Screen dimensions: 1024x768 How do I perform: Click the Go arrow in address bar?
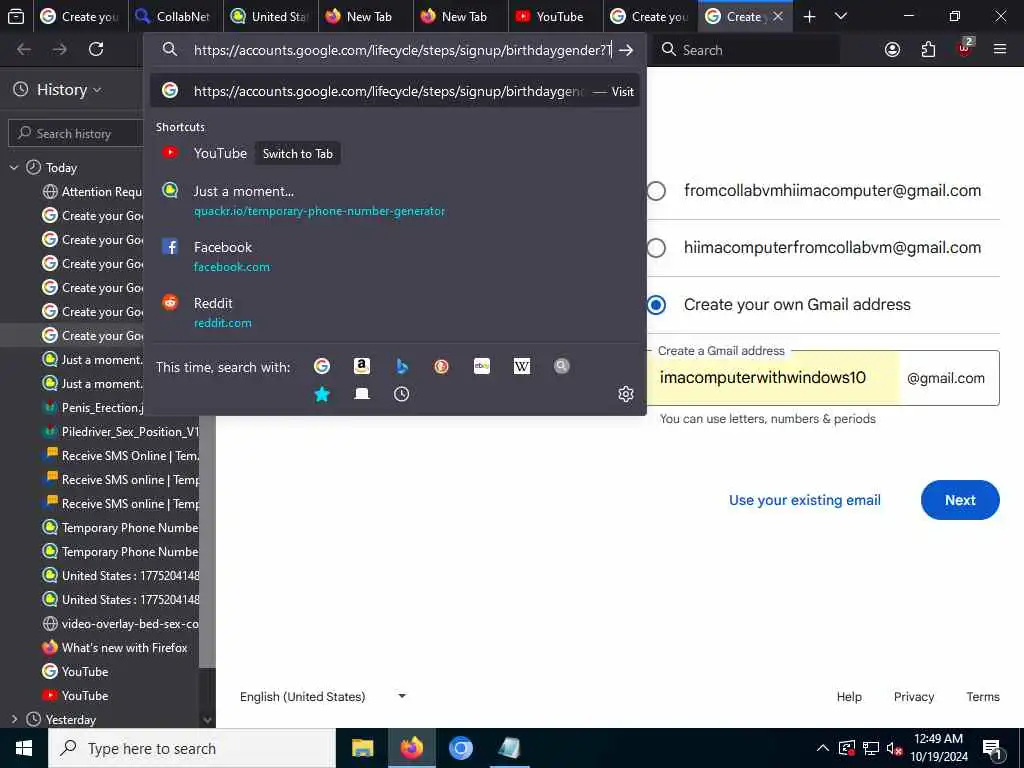(x=626, y=50)
